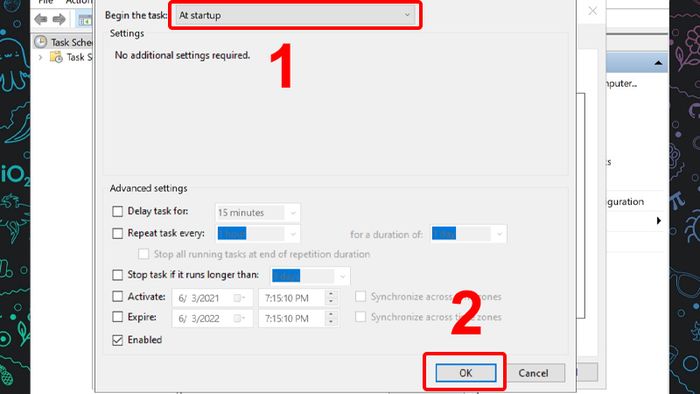This screenshot has height=394, width=700.
Task: Open the Action menu in Task Scheduler
Action: (79, 2)
